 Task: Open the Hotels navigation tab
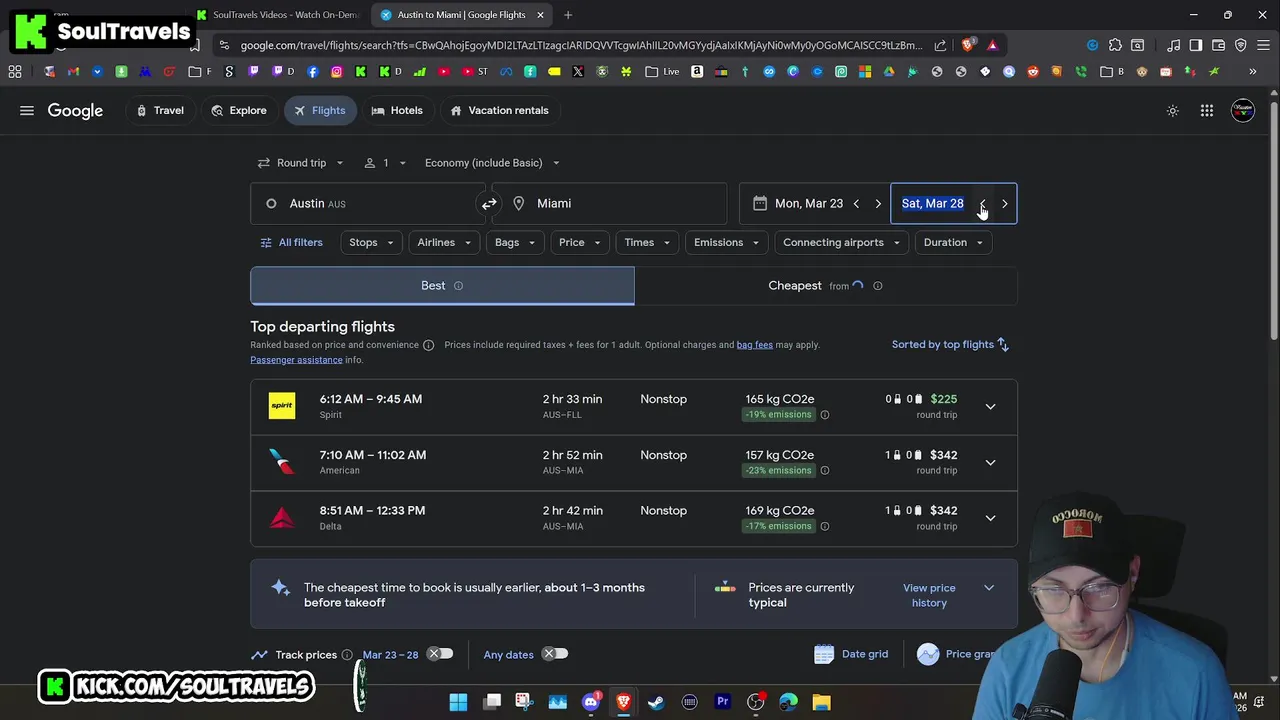(397, 111)
